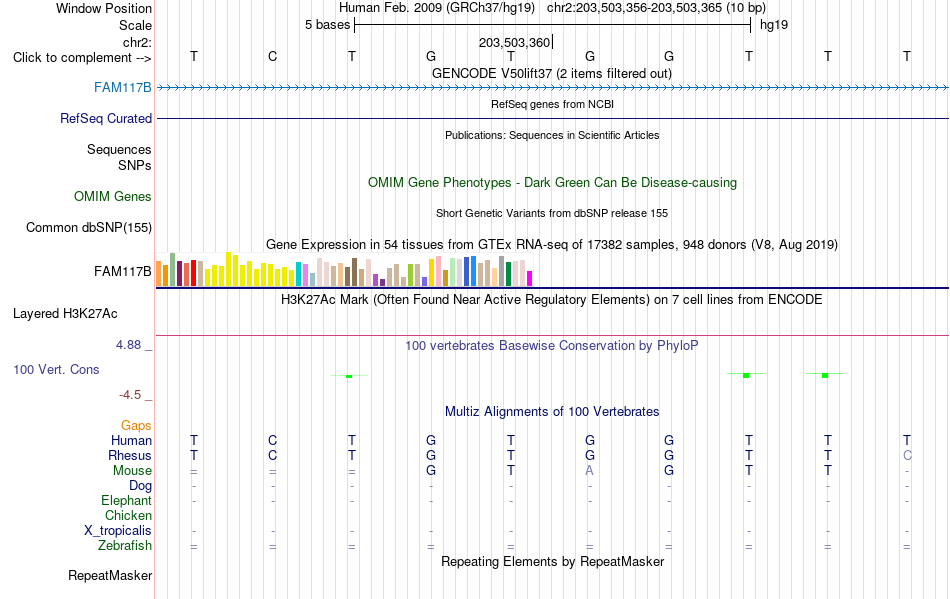
Task: Select the Zebrafish species row label
Action: tap(125, 546)
